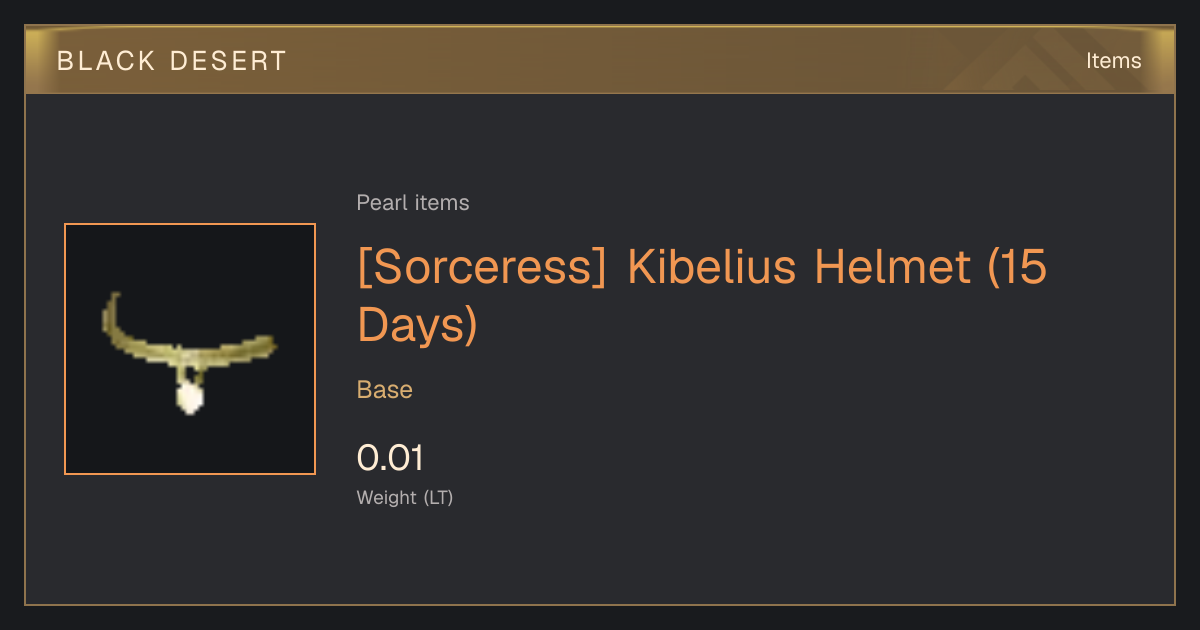
Task: Click the (LT) unit text
Action: coord(439,497)
